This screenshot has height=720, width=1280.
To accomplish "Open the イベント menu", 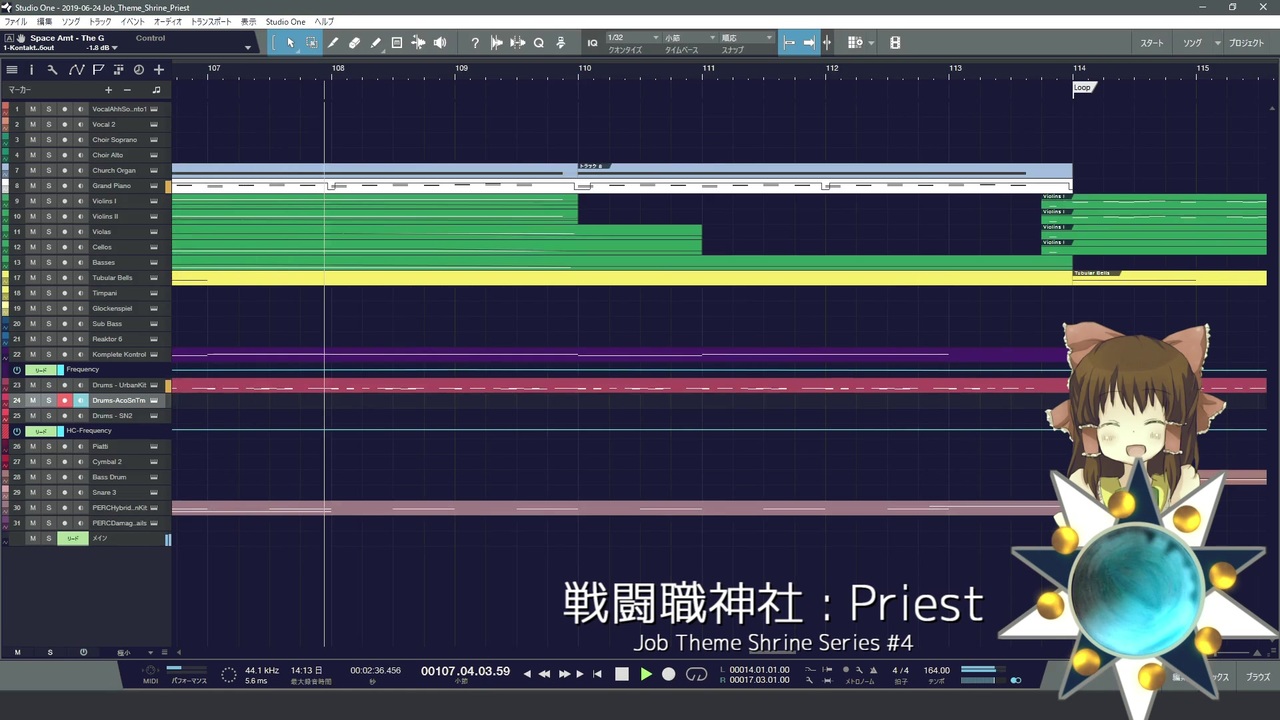I will click(133, 21).
